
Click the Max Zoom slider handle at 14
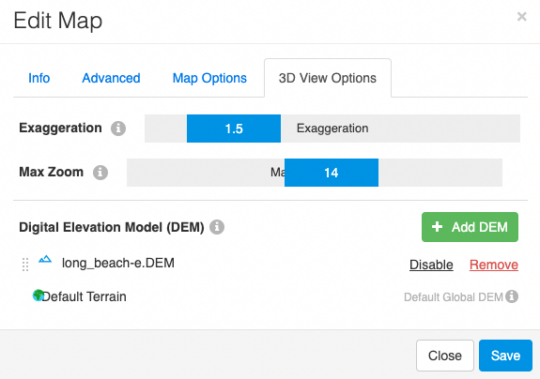pyautogui.click(x=331, y=172)
